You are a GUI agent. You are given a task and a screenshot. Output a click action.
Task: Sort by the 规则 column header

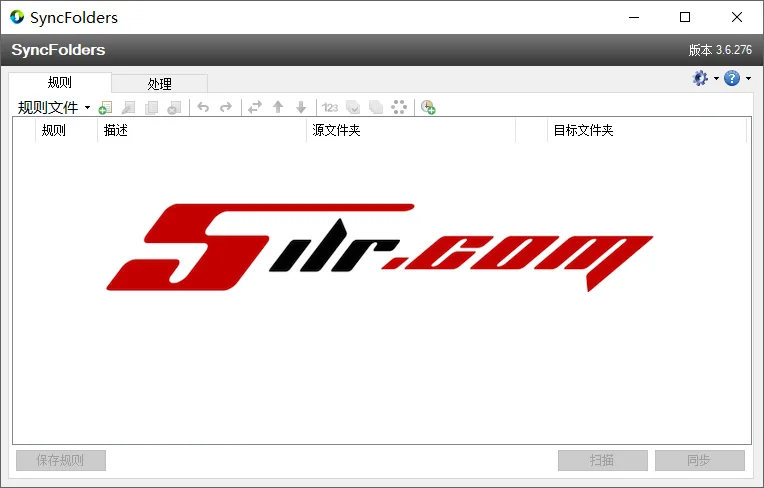(66, 130)
